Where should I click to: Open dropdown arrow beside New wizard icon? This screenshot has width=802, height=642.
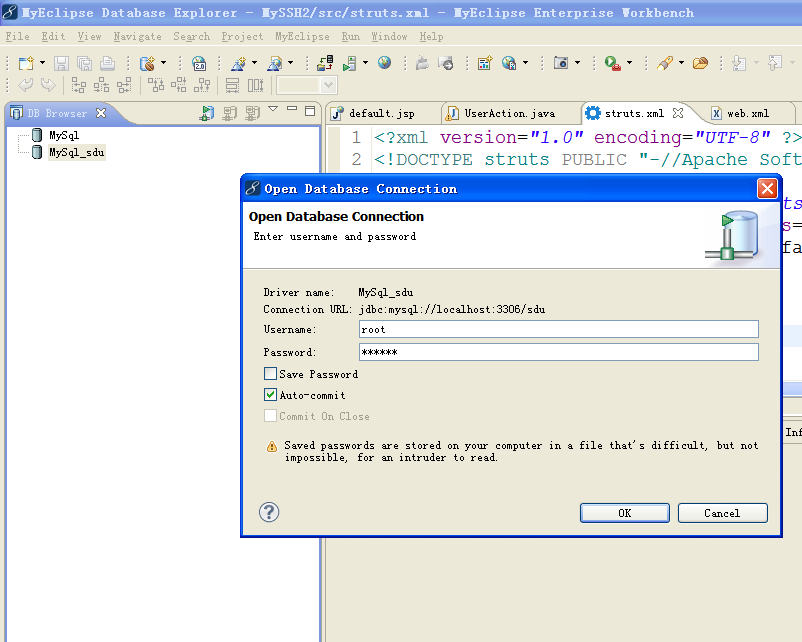point(42,63)
